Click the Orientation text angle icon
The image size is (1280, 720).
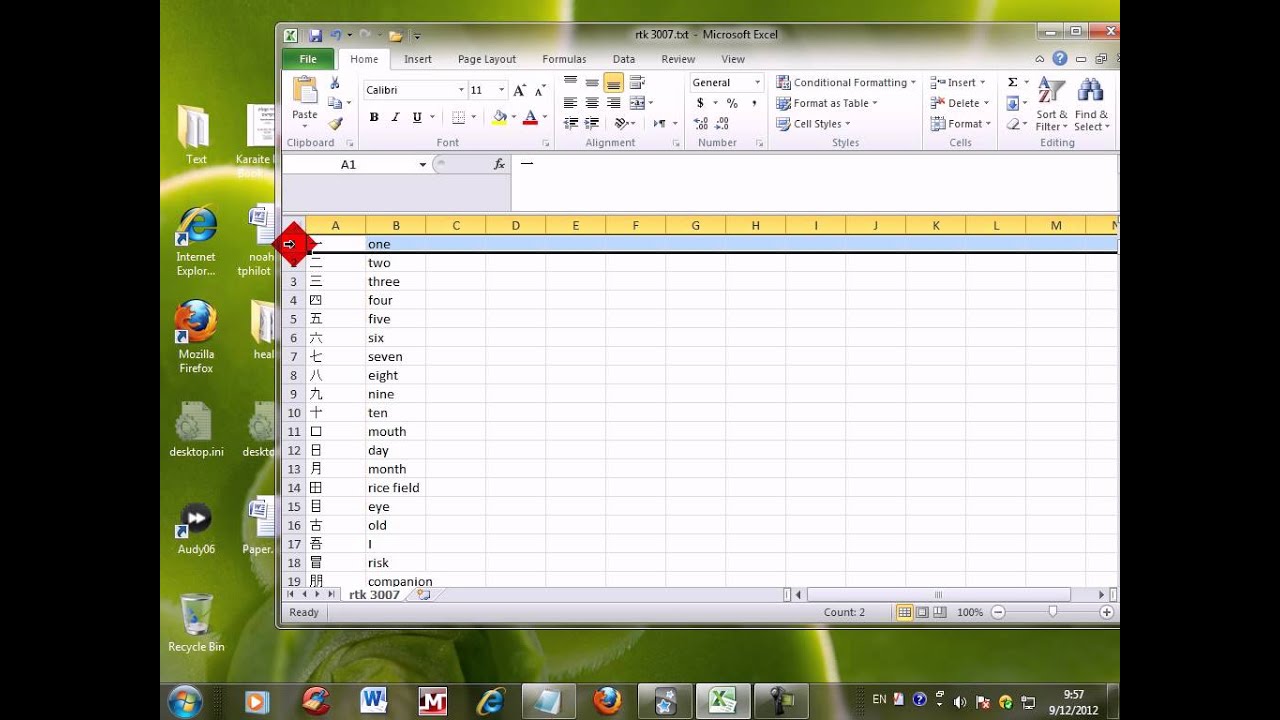click(621, 124)
